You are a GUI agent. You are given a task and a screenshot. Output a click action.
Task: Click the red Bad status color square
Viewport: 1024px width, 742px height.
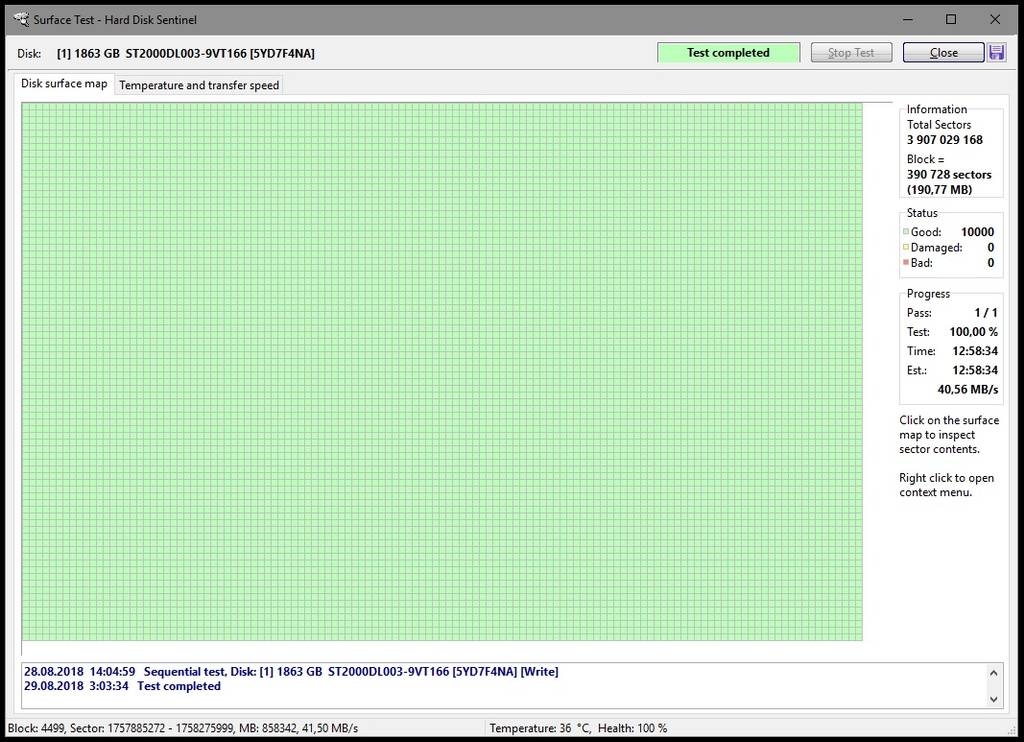coord(906,262)
